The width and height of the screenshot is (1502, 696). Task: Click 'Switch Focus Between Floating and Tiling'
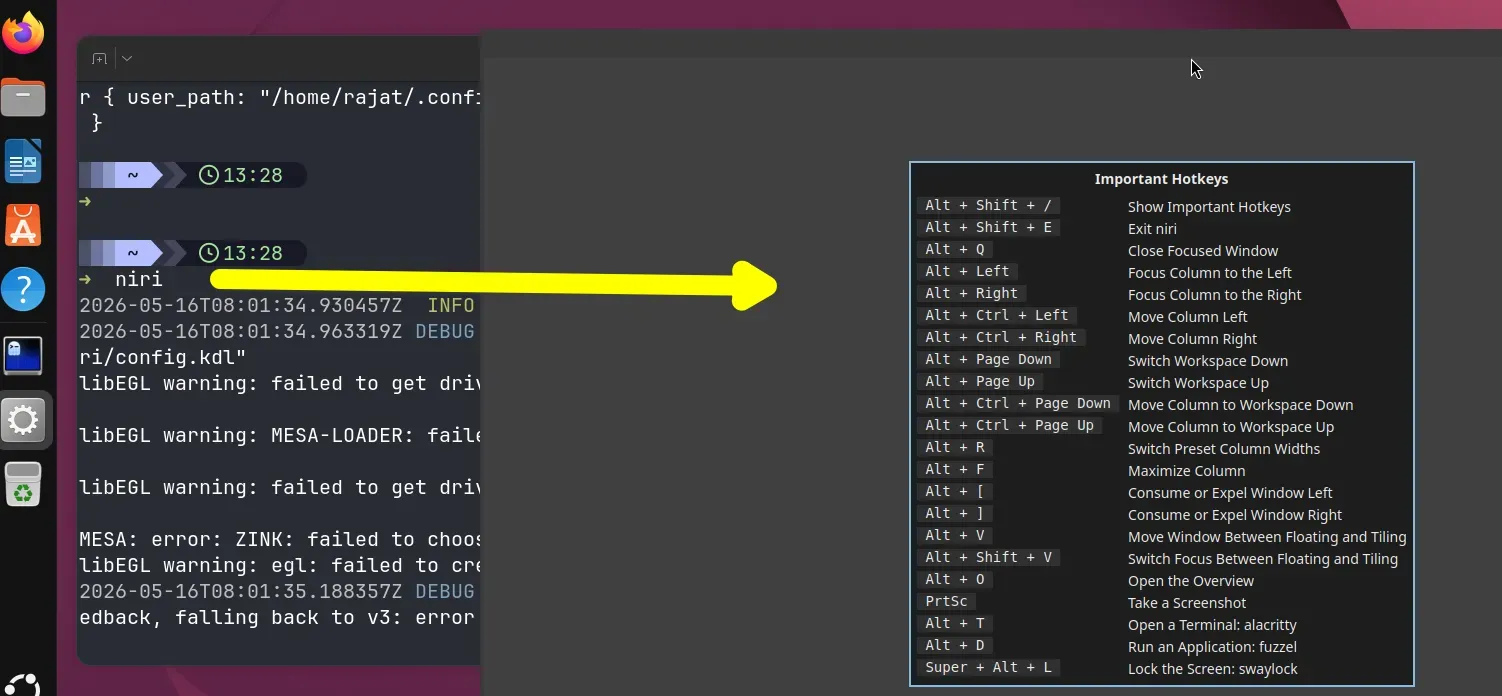point(1263,559)
